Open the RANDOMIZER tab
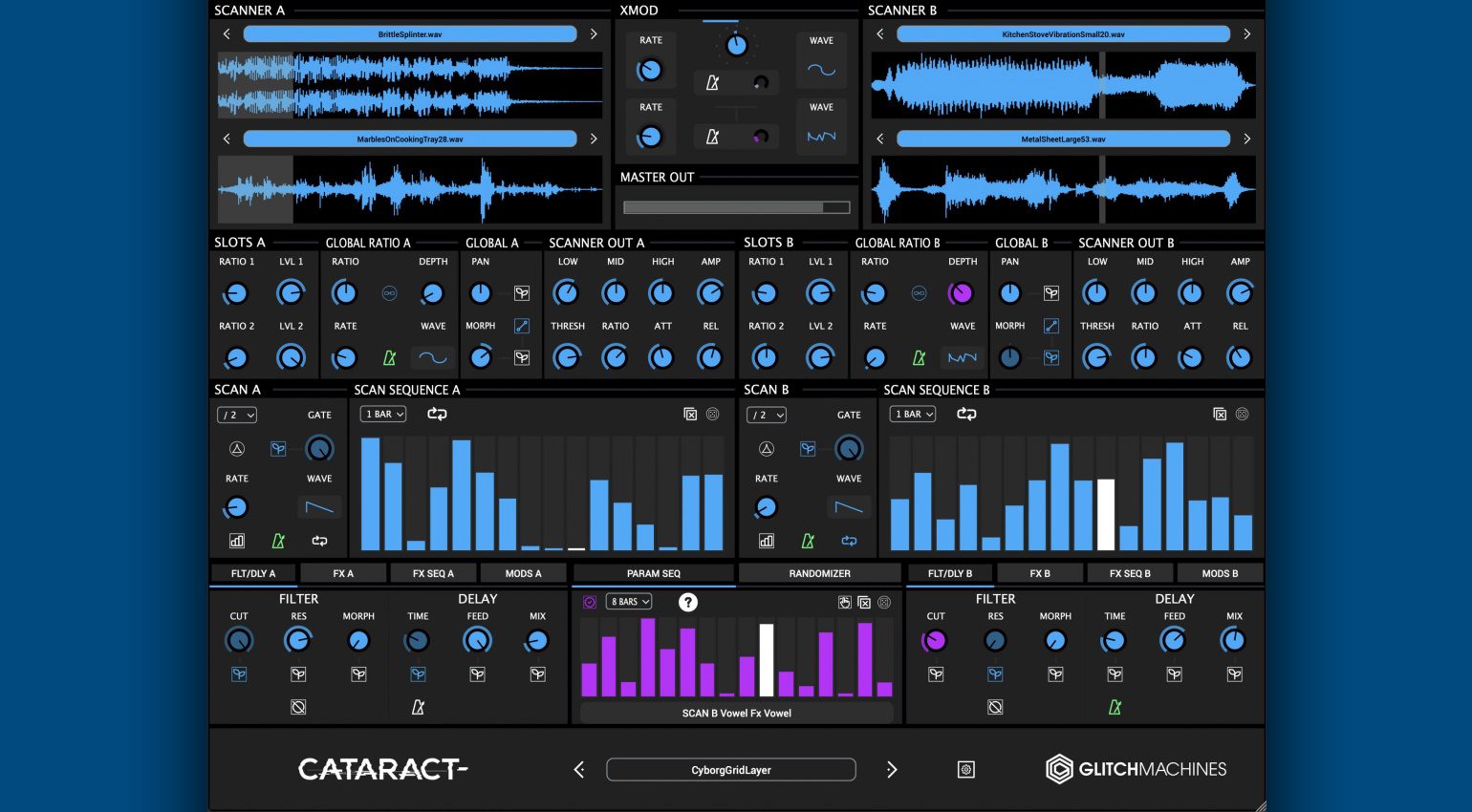 tap(819, 573)
